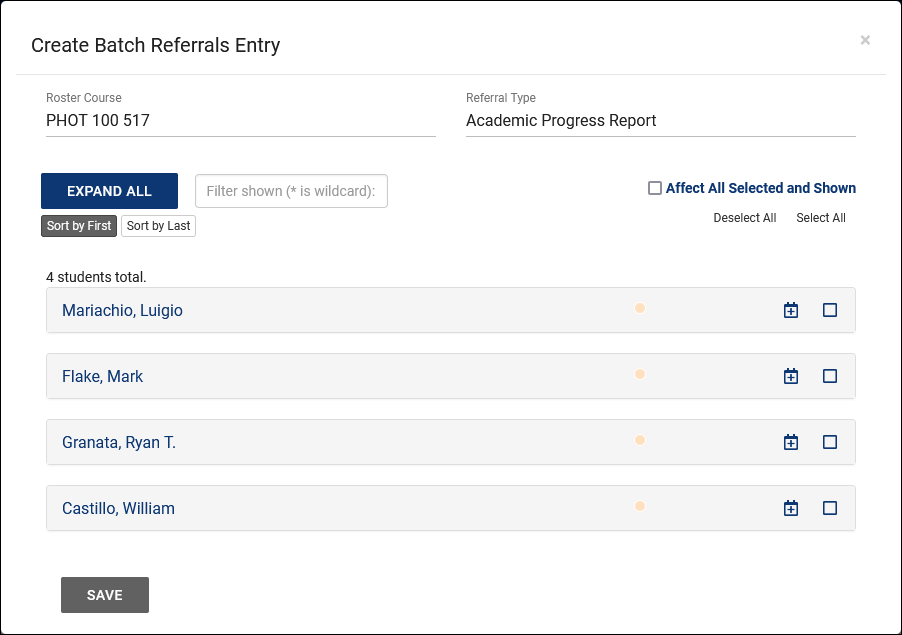
Task: Click the Save button
Action: tap(105, 595)
